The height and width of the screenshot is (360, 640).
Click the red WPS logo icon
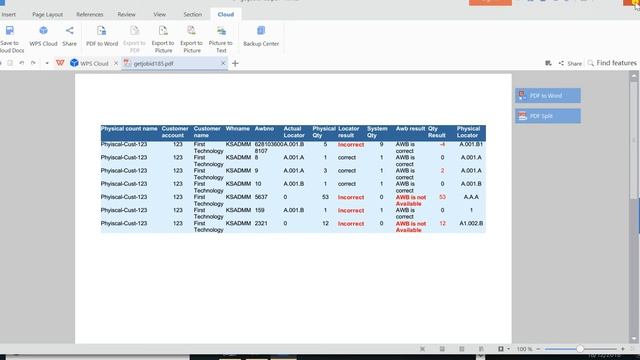coord(60,63)
